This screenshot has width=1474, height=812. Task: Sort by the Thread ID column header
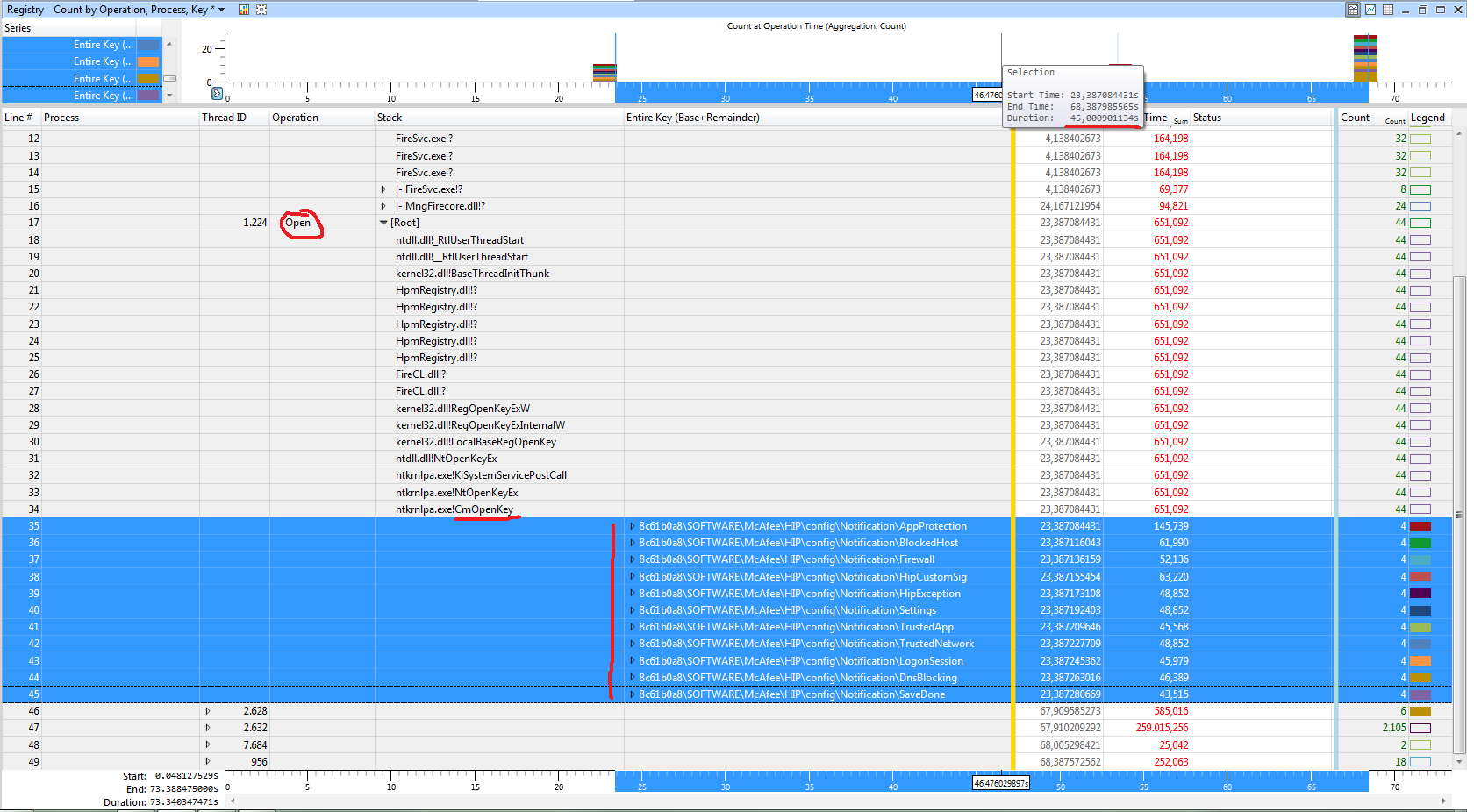click(233, 118)
